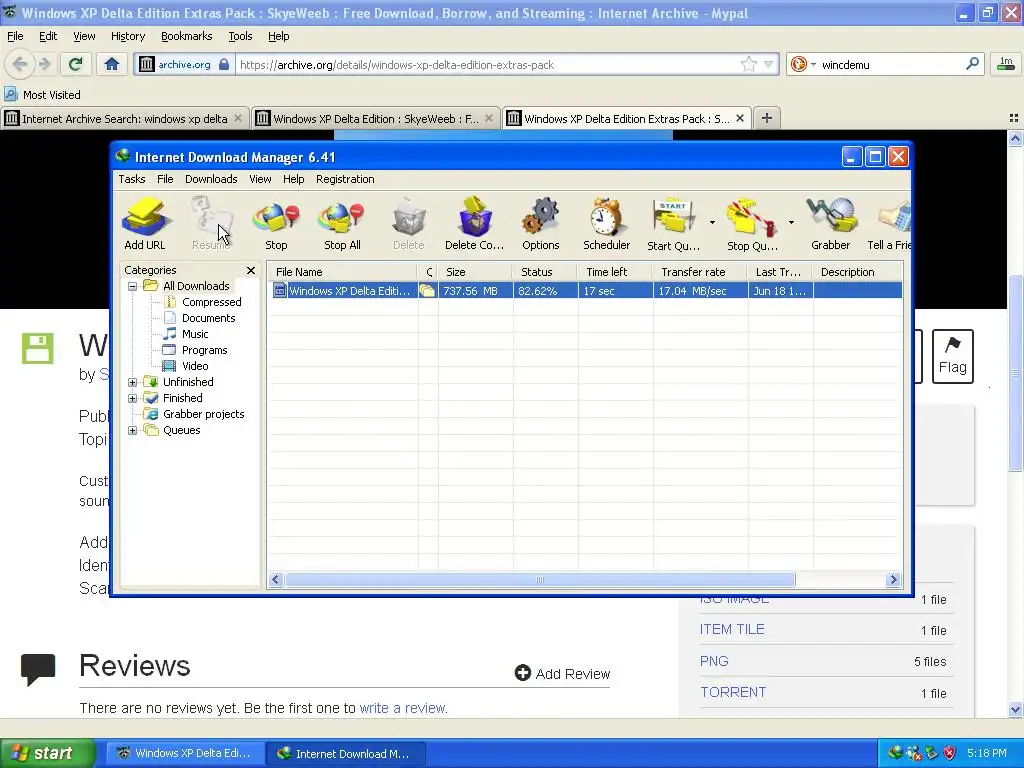Click the IDM horizontal scrollbar thumb
Screen dimensions: 1024x768
coord(540,580)
